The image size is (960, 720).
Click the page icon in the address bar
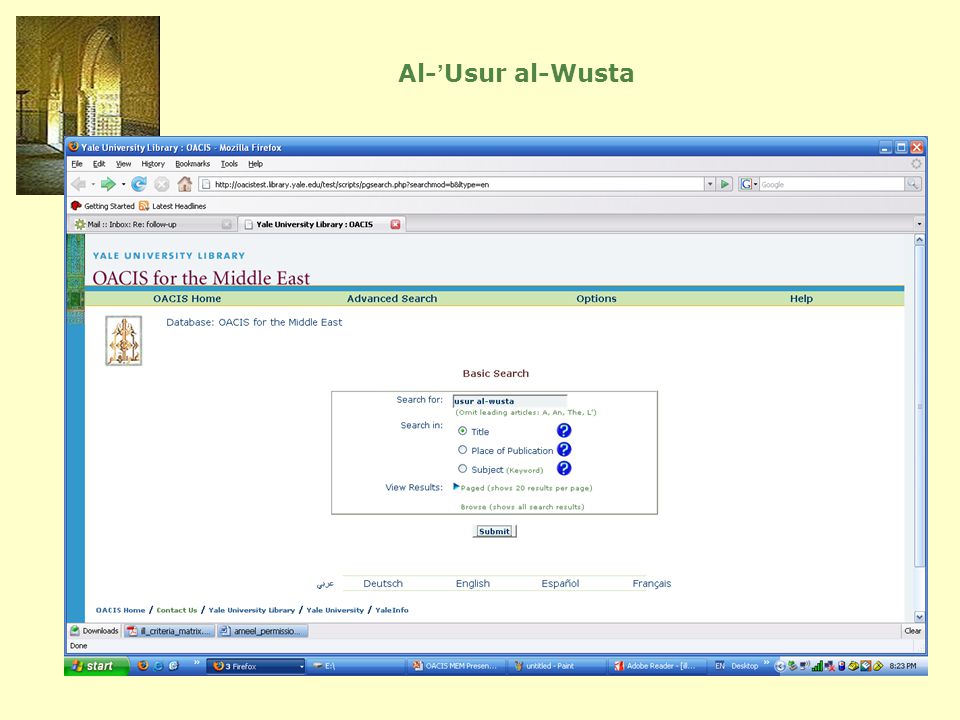[206, 184]
